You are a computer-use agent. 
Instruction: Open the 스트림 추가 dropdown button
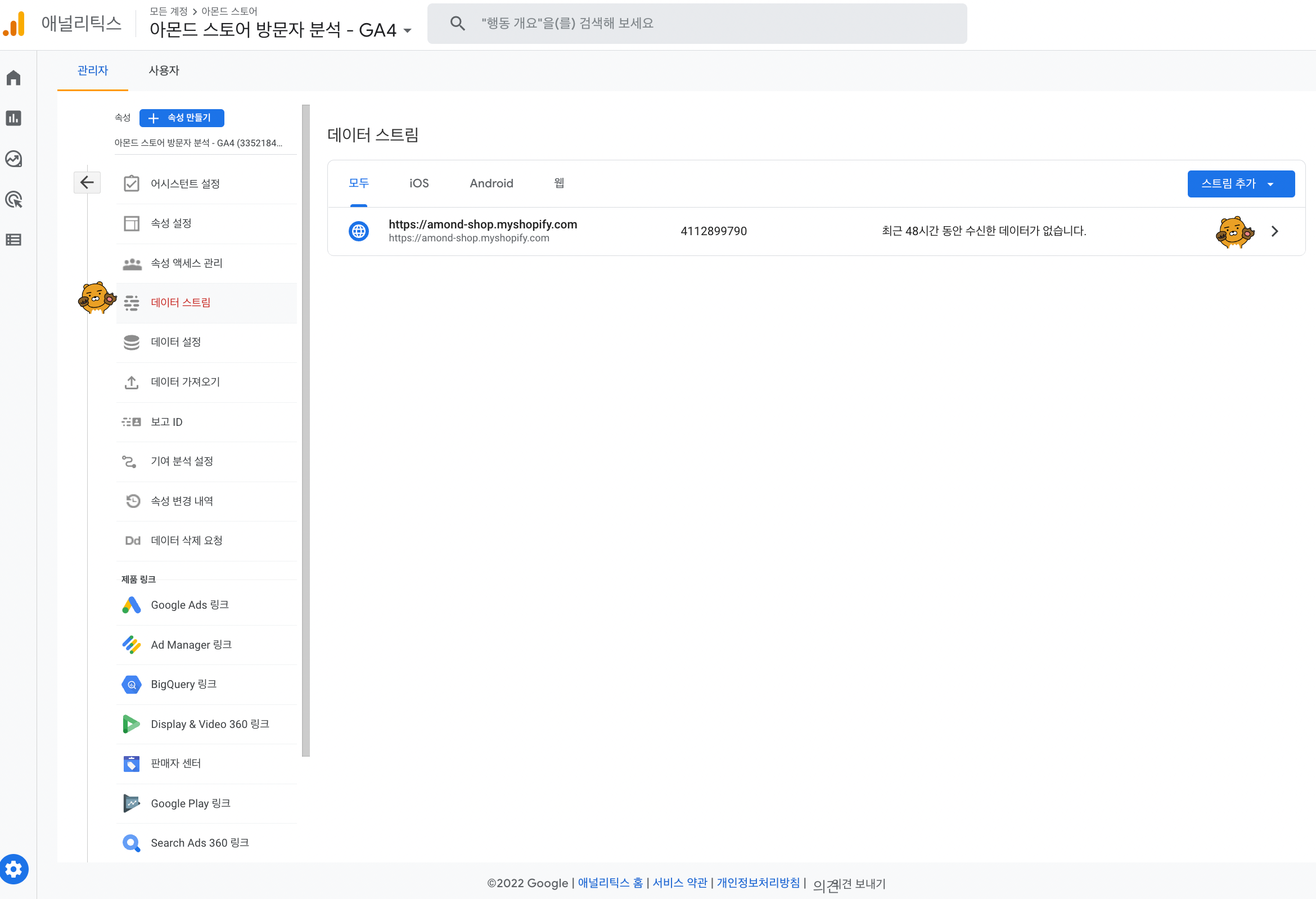[x=1240, y=183]
